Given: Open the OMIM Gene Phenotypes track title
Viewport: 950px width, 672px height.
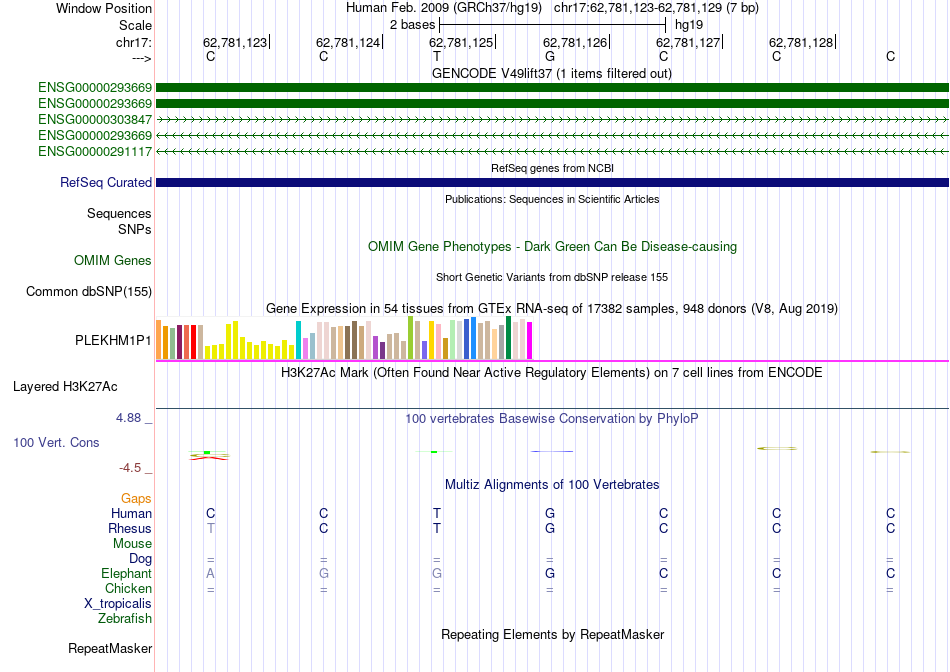Looking at the screenshot, I should tap(552, 247).
